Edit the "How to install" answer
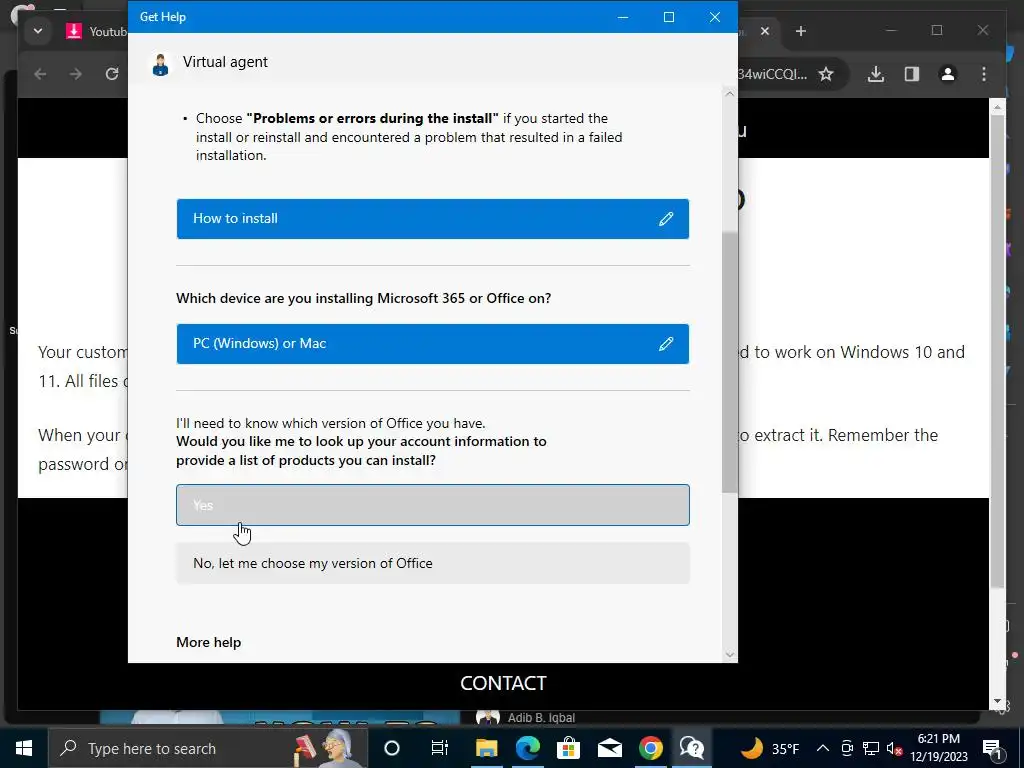The height and width of the screenshot is (768, 1024). [665, 219]
